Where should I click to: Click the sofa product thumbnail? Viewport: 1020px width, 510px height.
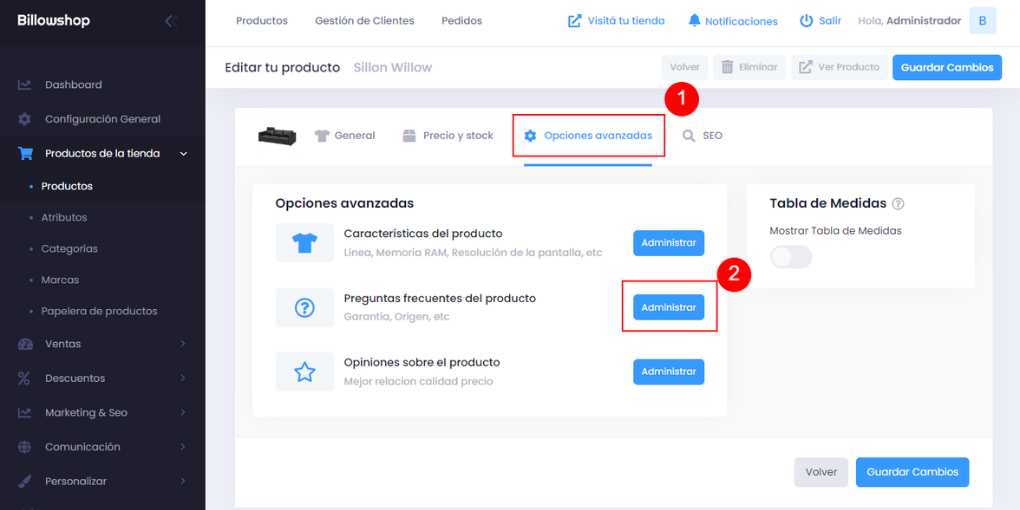click(x=277, y=136)
